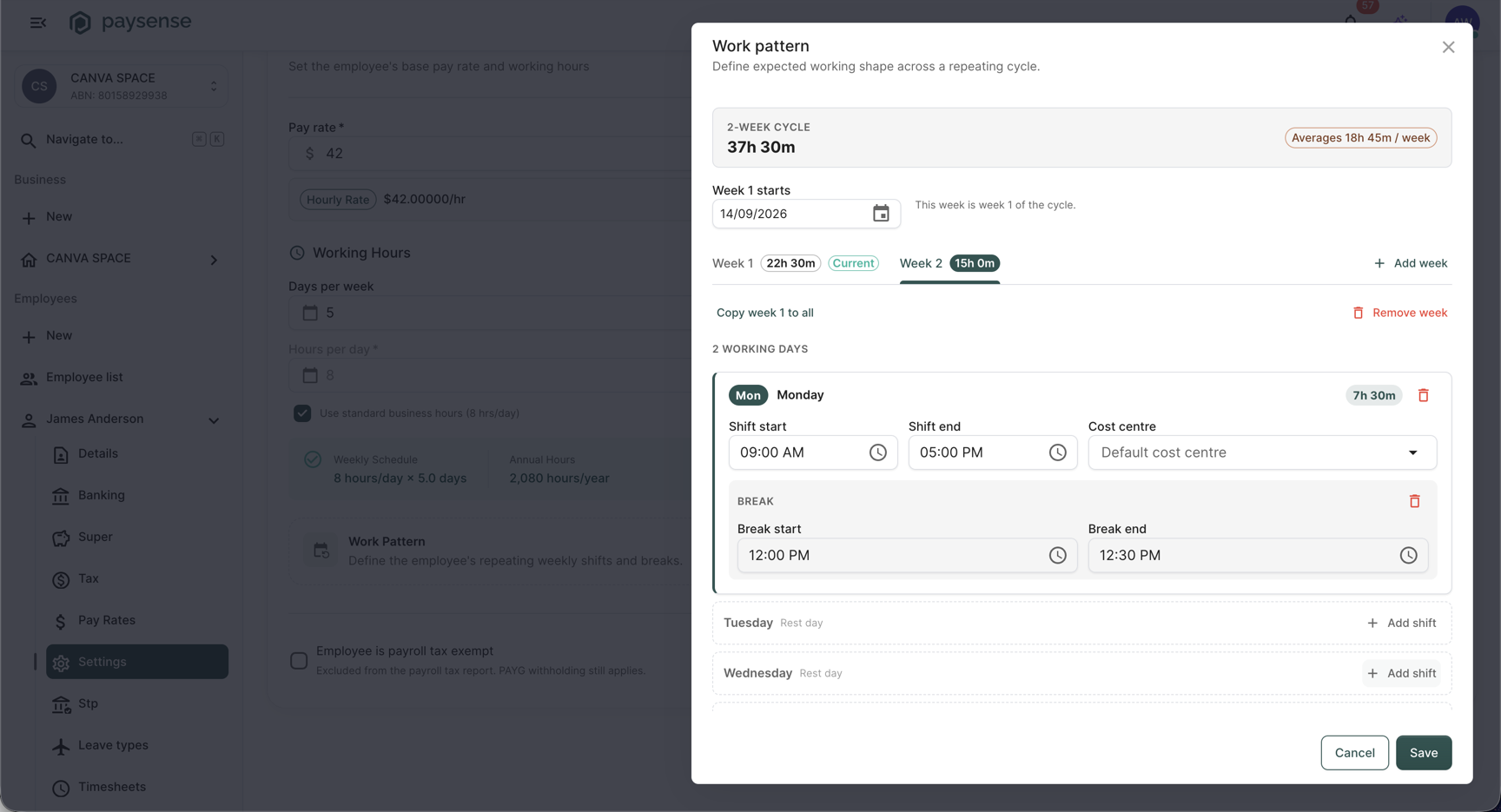This screenshot has height=812, width=1501.
Task: Collapse the sidebar menu icon
Action: point(38,23)
